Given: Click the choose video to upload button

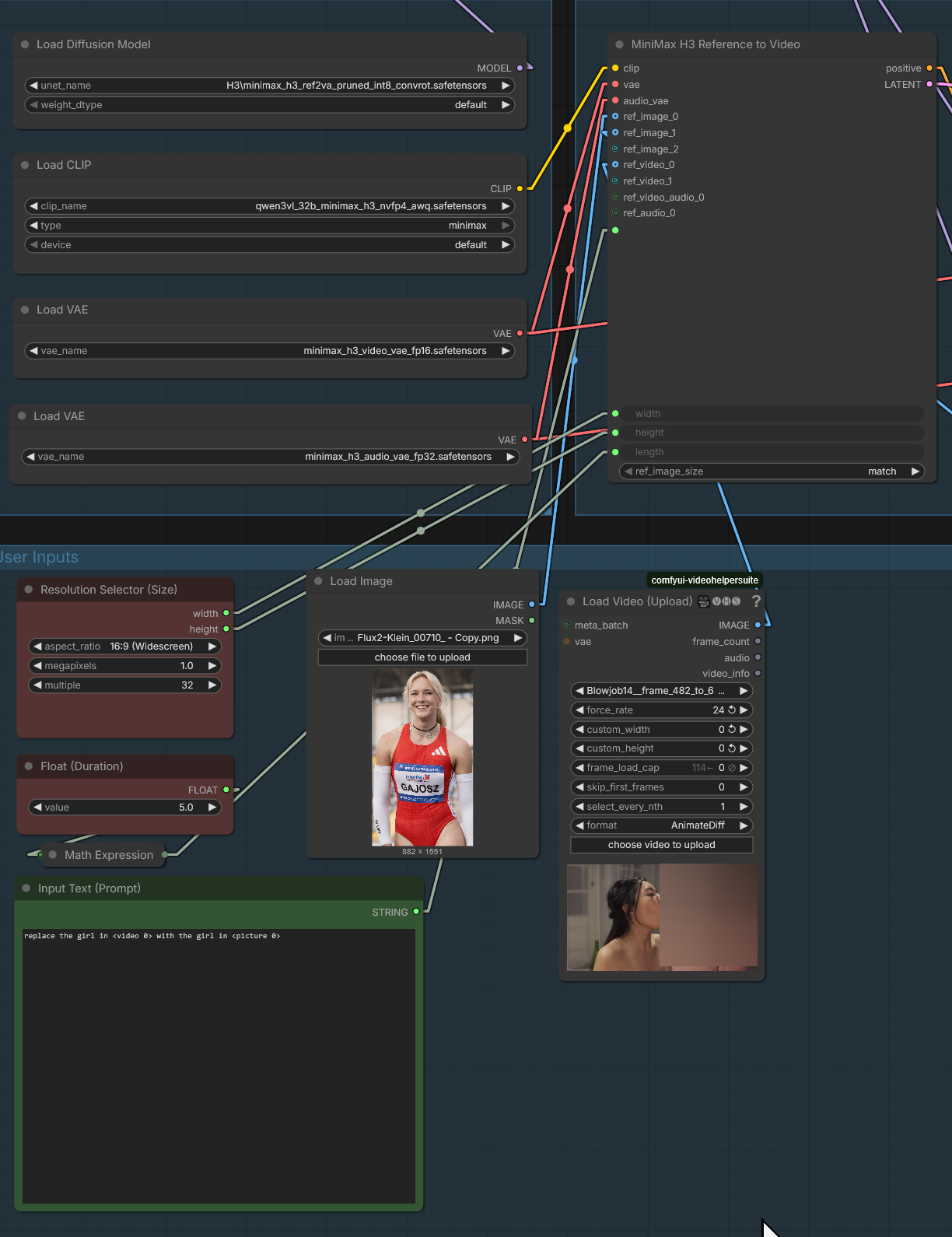Looking at the screenshot, I should coord(662,845).
